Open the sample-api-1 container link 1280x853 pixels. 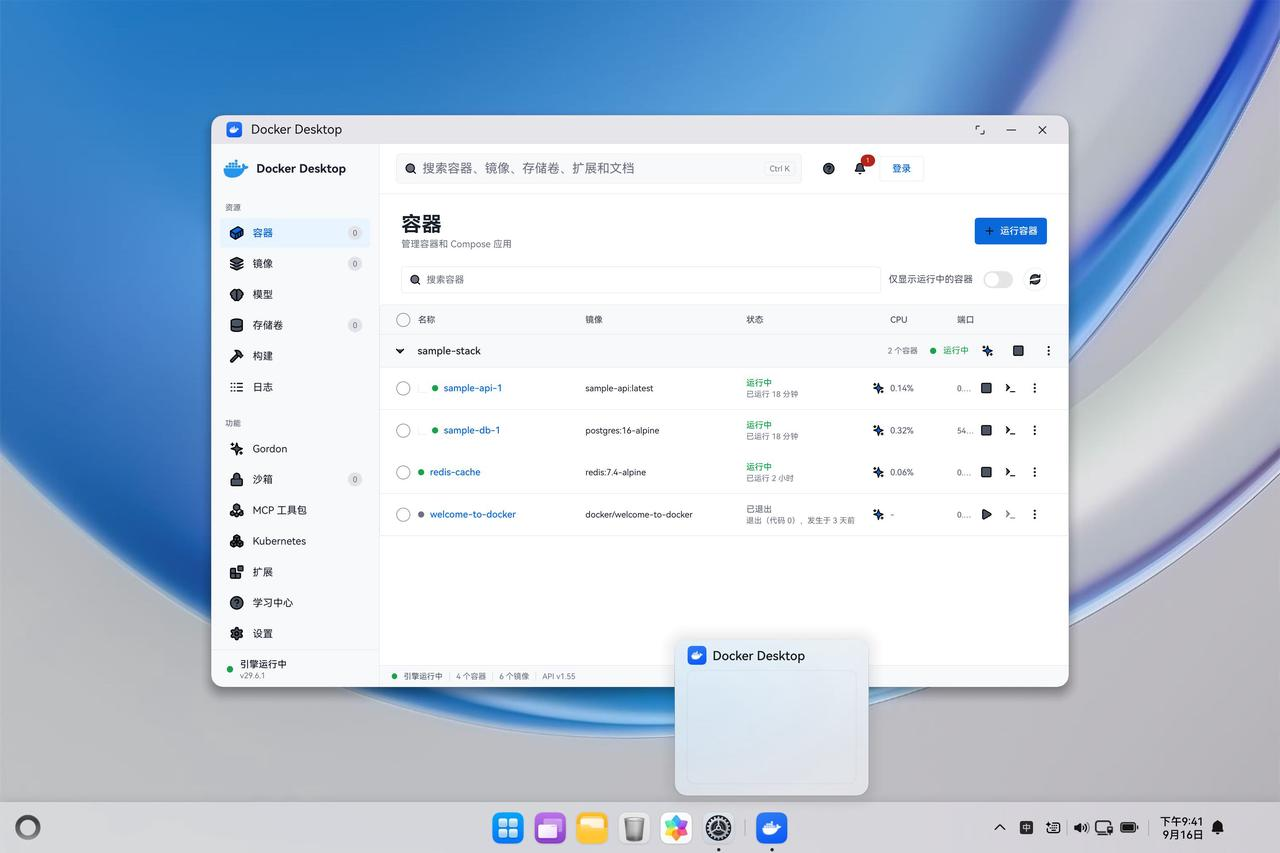[473, 388]
